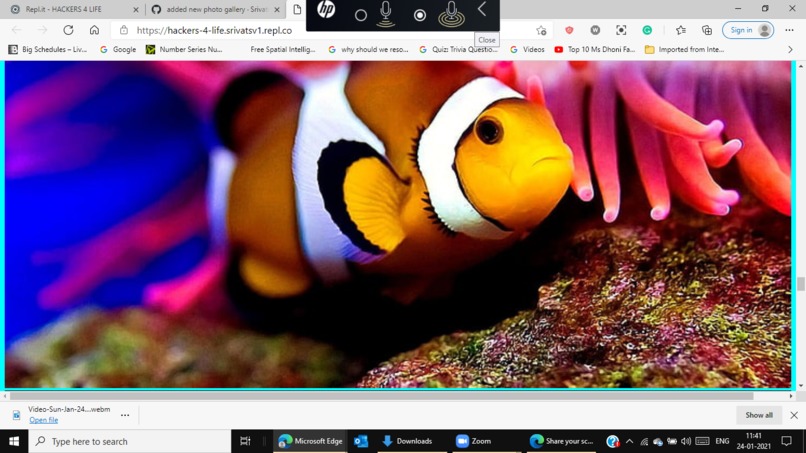Open the red shield ad-blocker extension

[x=569, y=30]
